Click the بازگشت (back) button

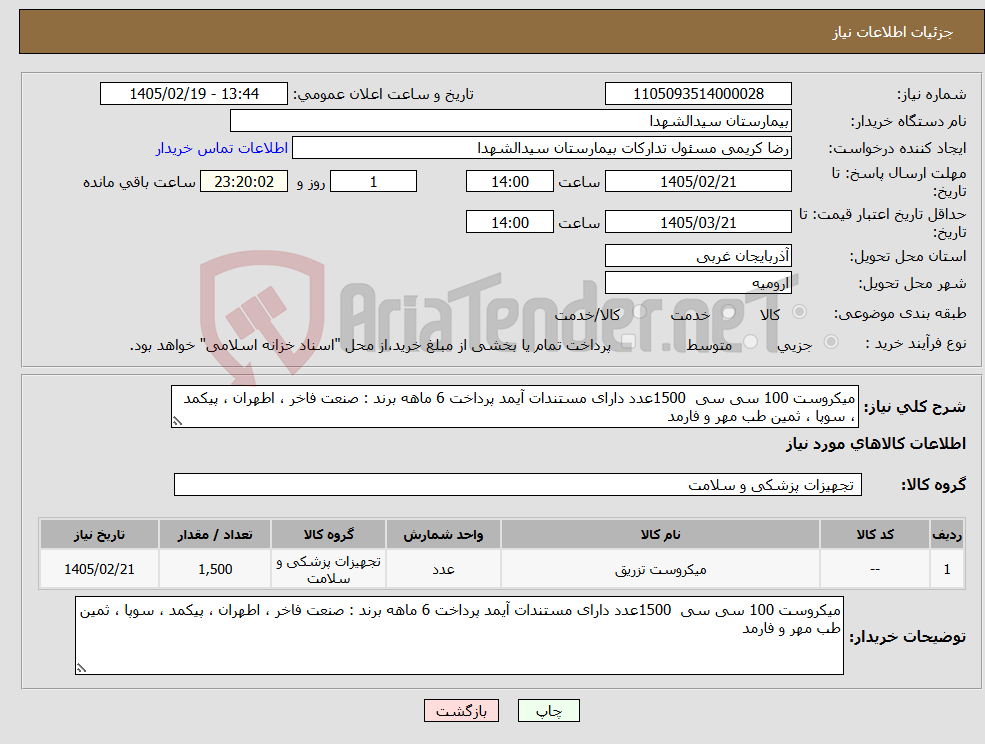(x=461, y=711)
